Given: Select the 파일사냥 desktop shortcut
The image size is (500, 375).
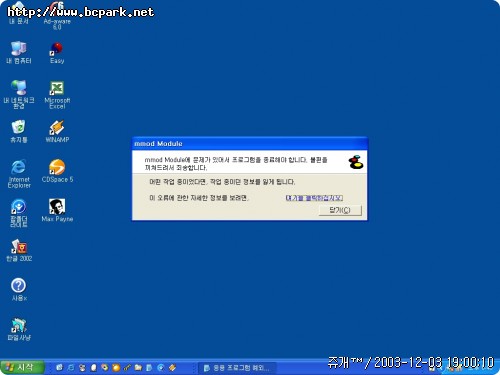Looking at the screenshot, I should point(19,329).
